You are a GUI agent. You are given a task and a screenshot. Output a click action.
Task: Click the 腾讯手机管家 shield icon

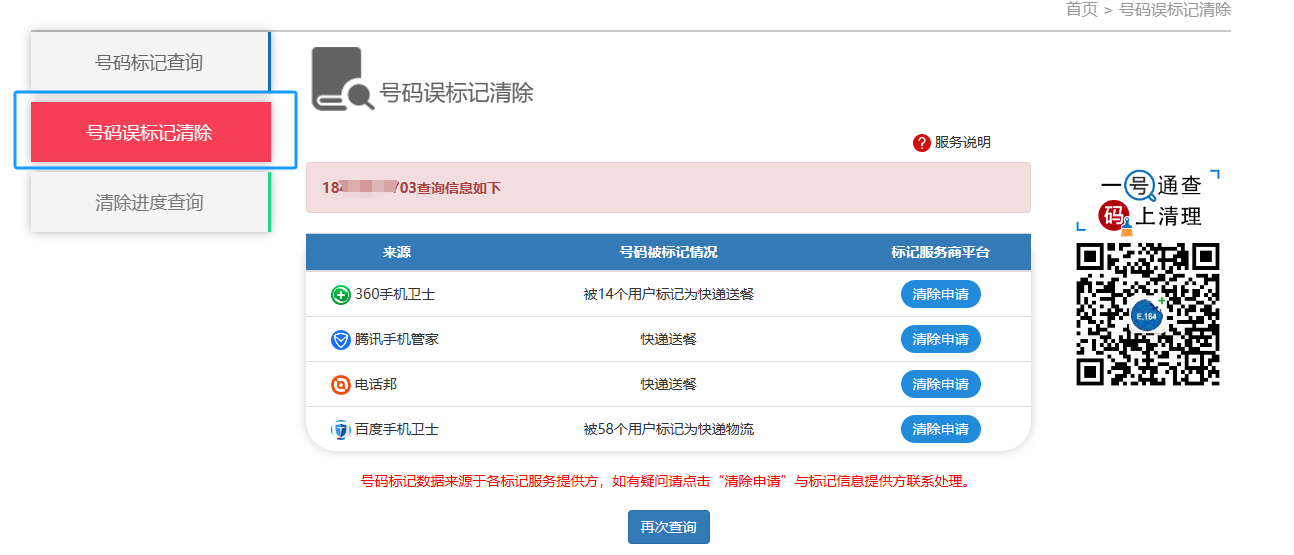[341, 340]
